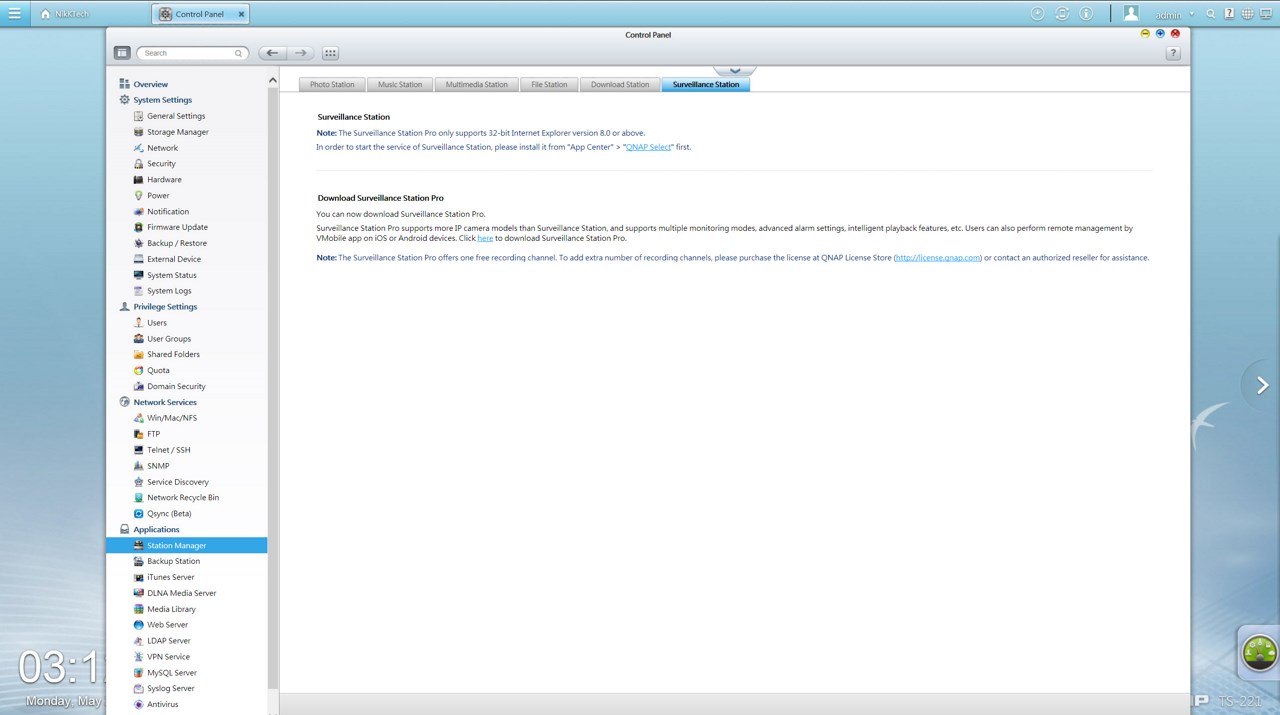The image size is (1280, 715).
Task: Open the QNAP Select link
Action: click(x=649, y=147)
